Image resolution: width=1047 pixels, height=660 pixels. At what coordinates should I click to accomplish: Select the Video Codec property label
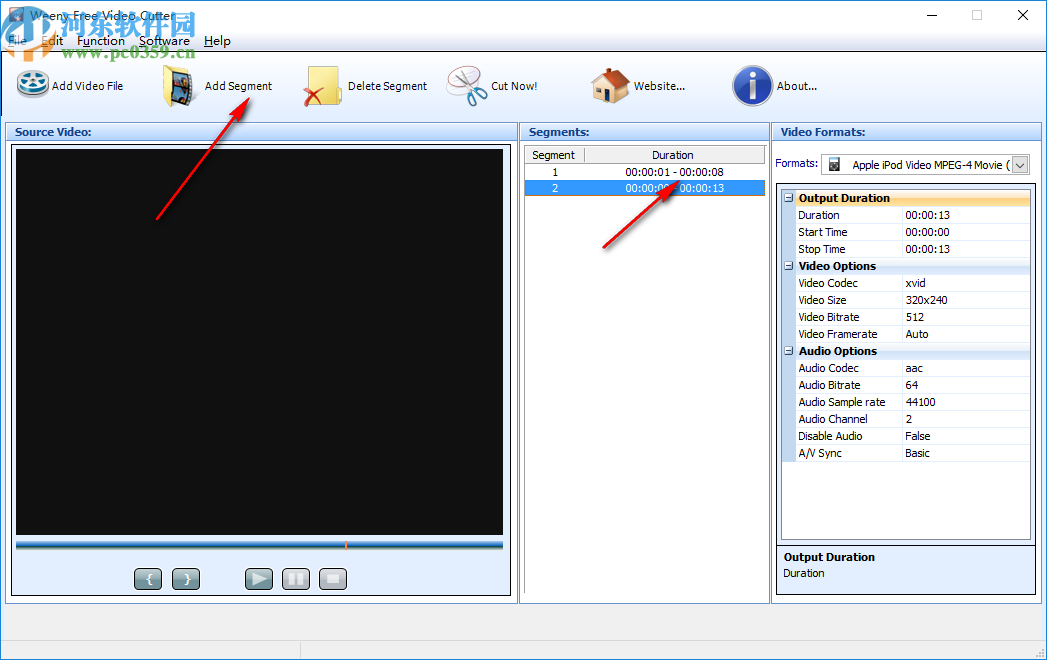[x=828, y=283]
